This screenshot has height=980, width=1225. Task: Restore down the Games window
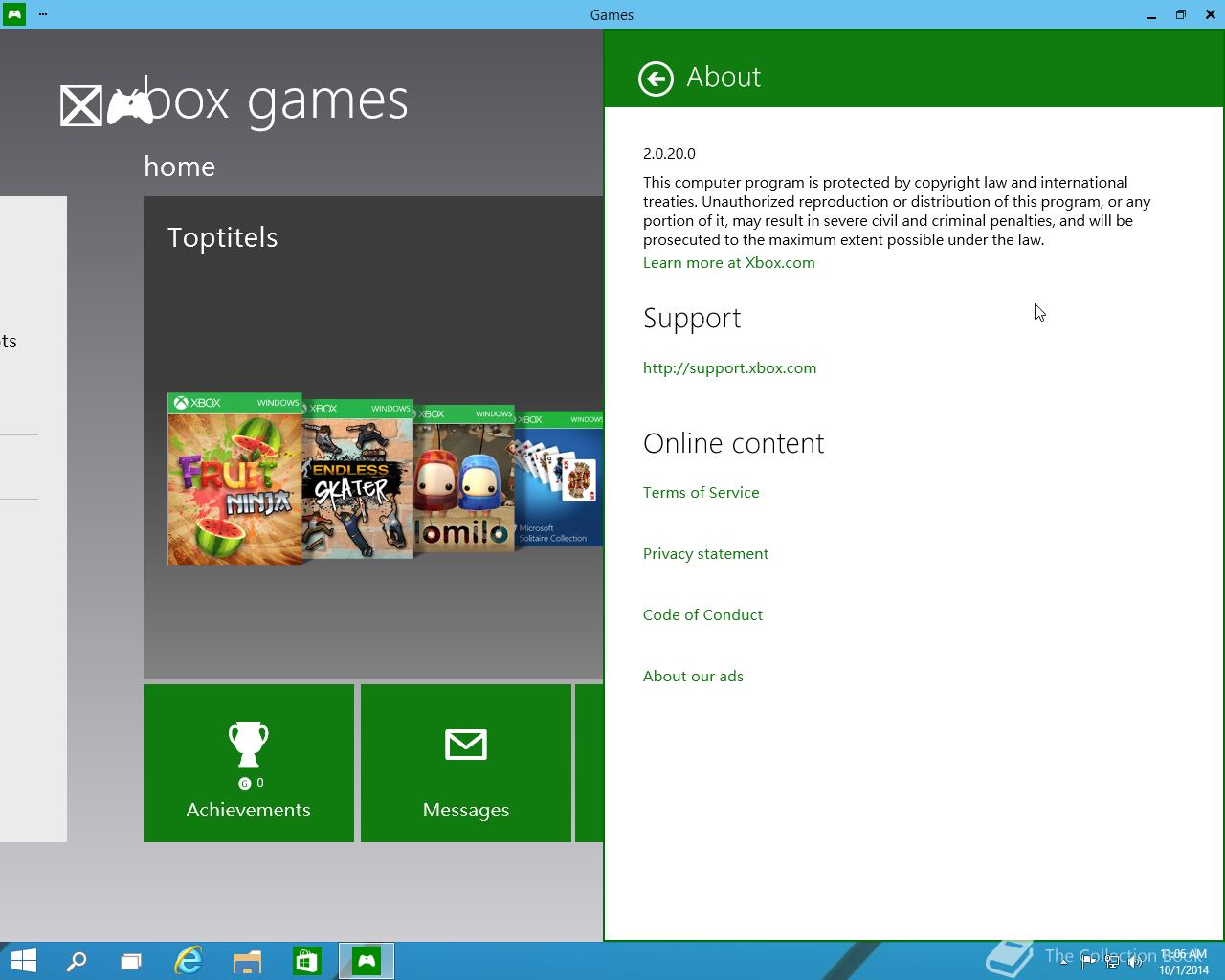[x=1181, y=14]
